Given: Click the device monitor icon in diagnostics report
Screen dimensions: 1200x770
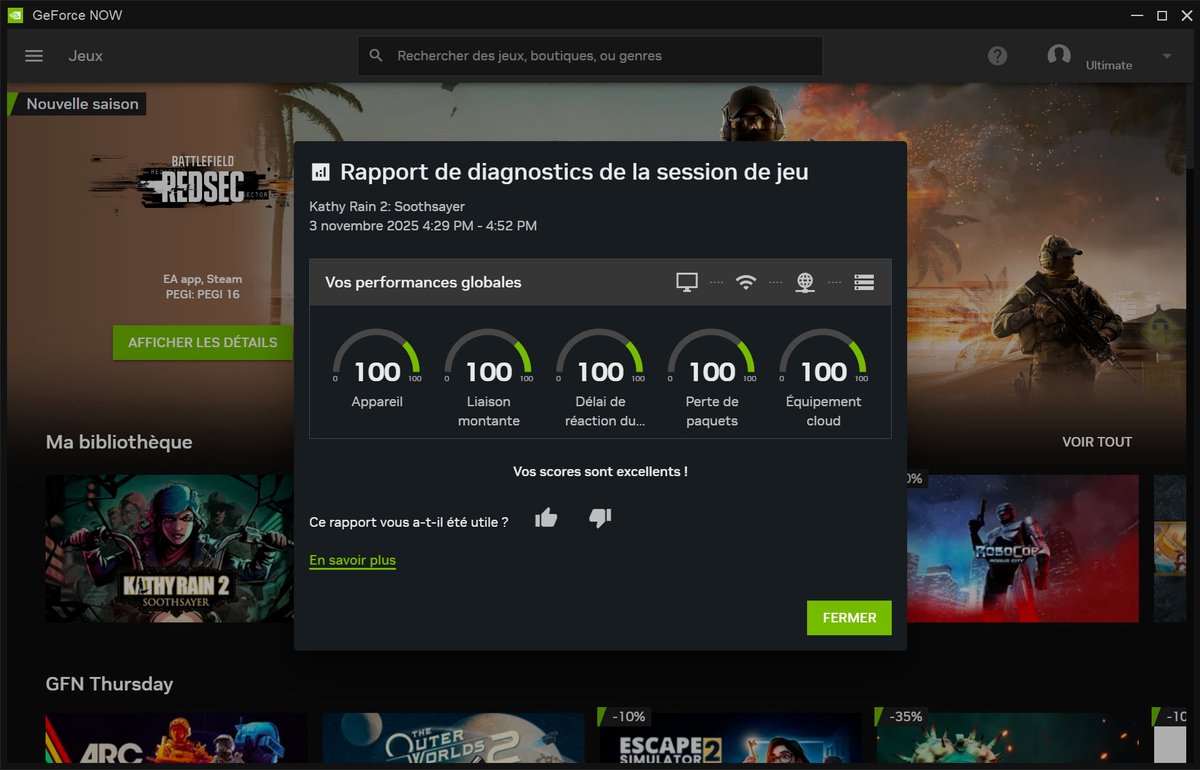Looking at the screenshot, I should point(687,282).
